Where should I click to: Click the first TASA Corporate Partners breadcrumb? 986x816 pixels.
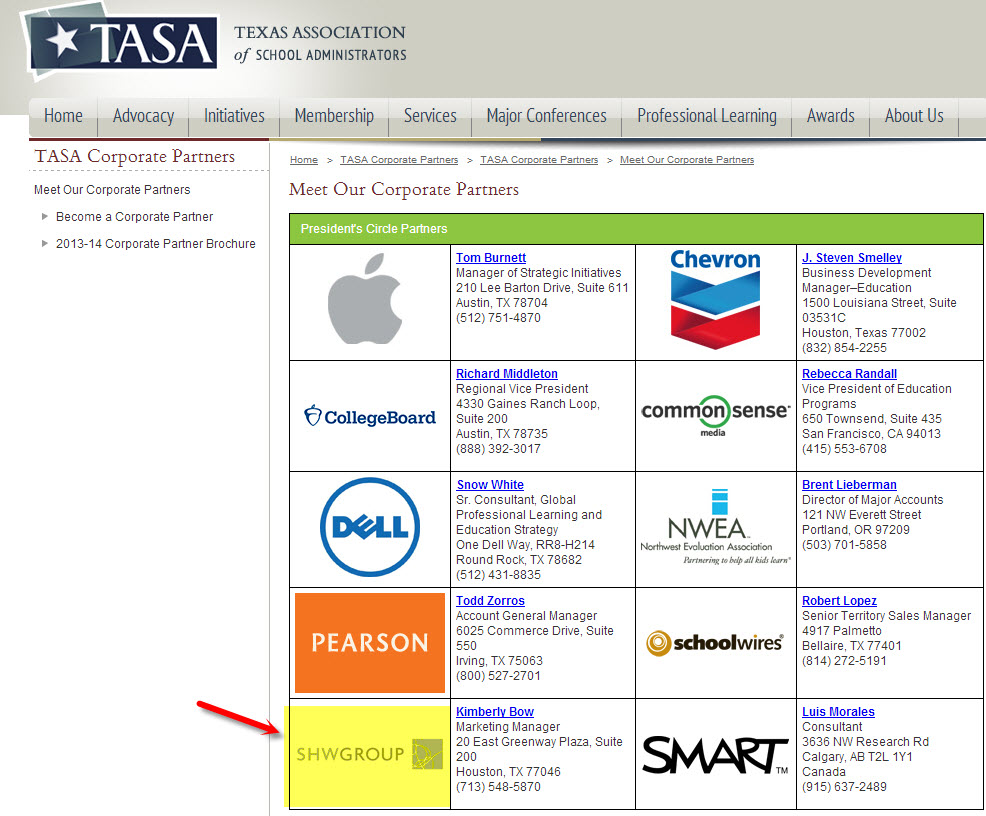[x=399, y=160]
